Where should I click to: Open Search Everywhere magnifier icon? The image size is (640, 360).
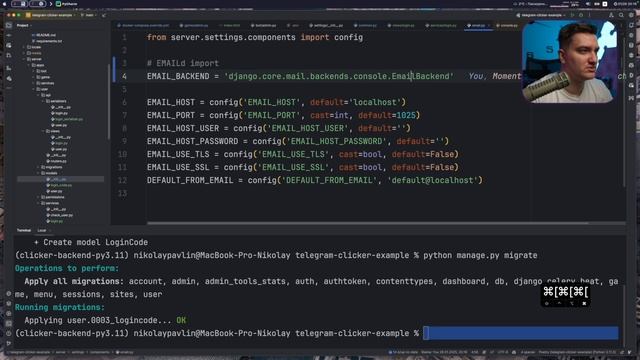[621, 15]
